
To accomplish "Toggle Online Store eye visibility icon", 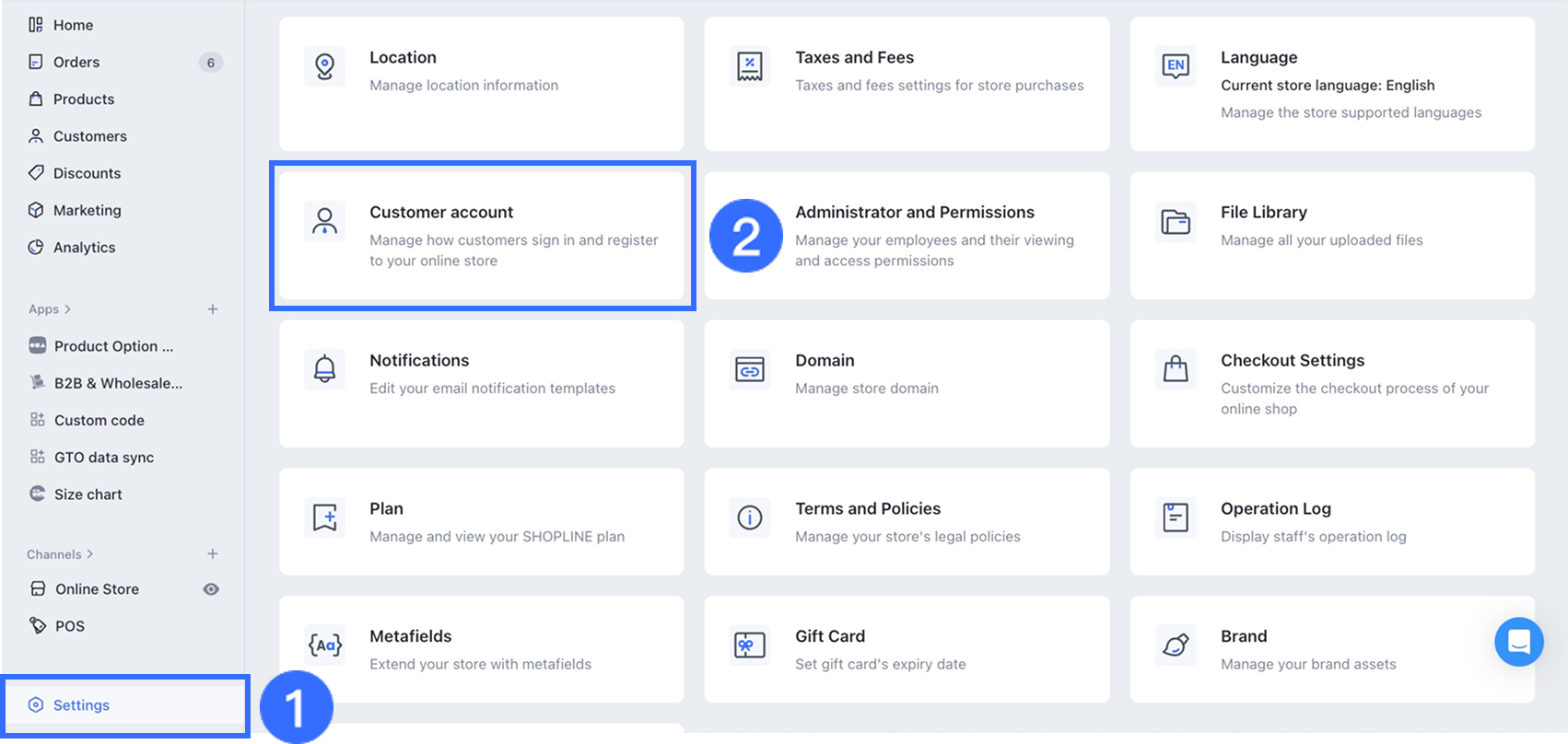I will [211, 589].
